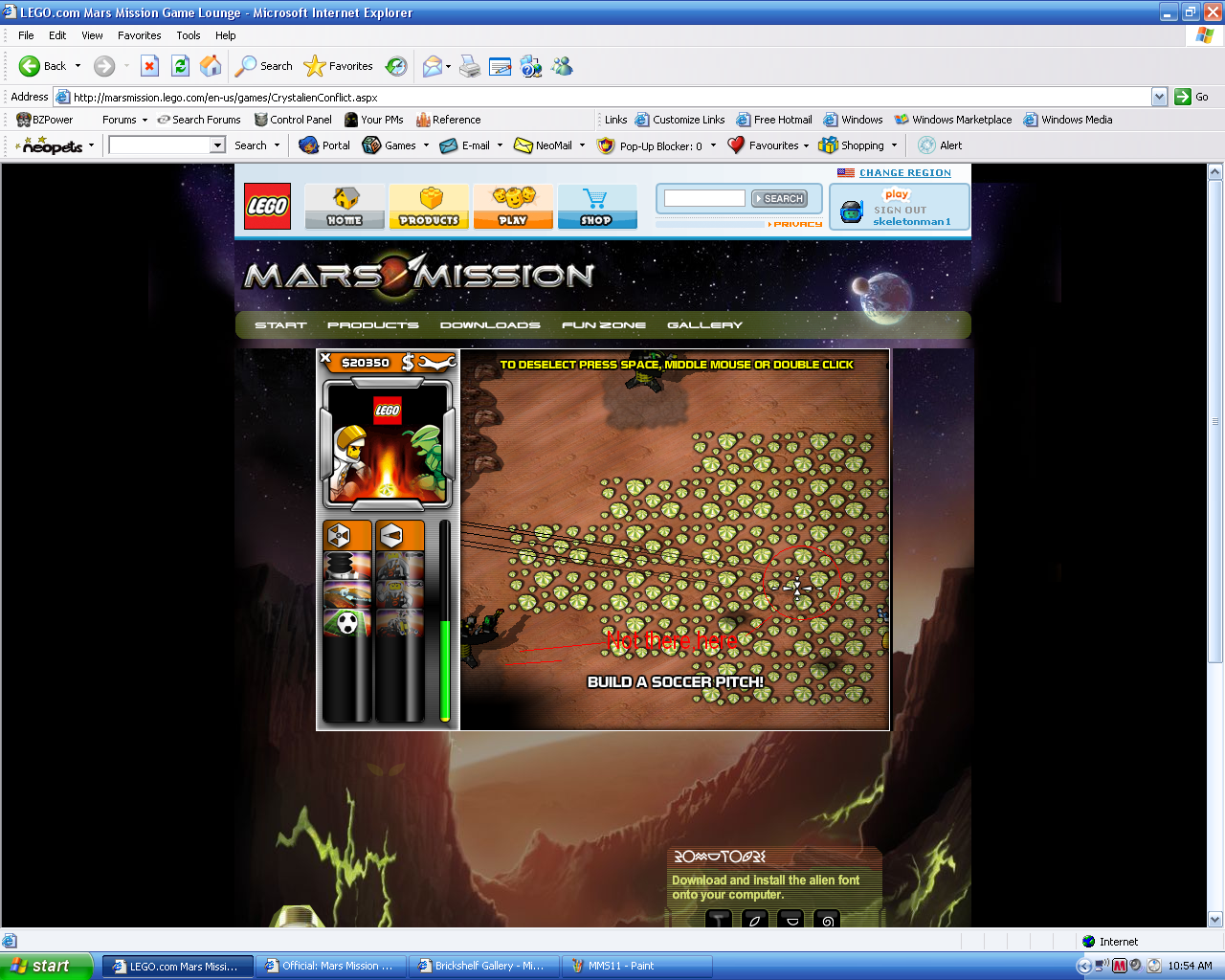
Task: Open the Favorites menu in menu bar
Action: coord(140,35)
